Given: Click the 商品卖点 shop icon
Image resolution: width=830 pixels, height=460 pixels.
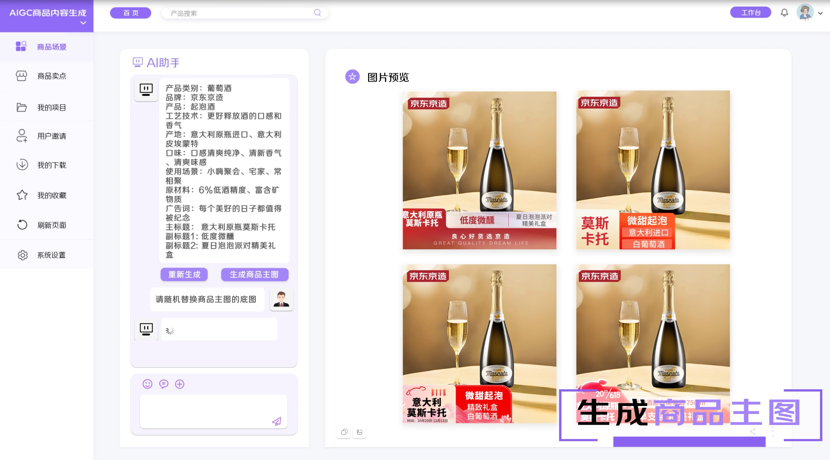Looking at the screenshot, I should pos(21,76).
